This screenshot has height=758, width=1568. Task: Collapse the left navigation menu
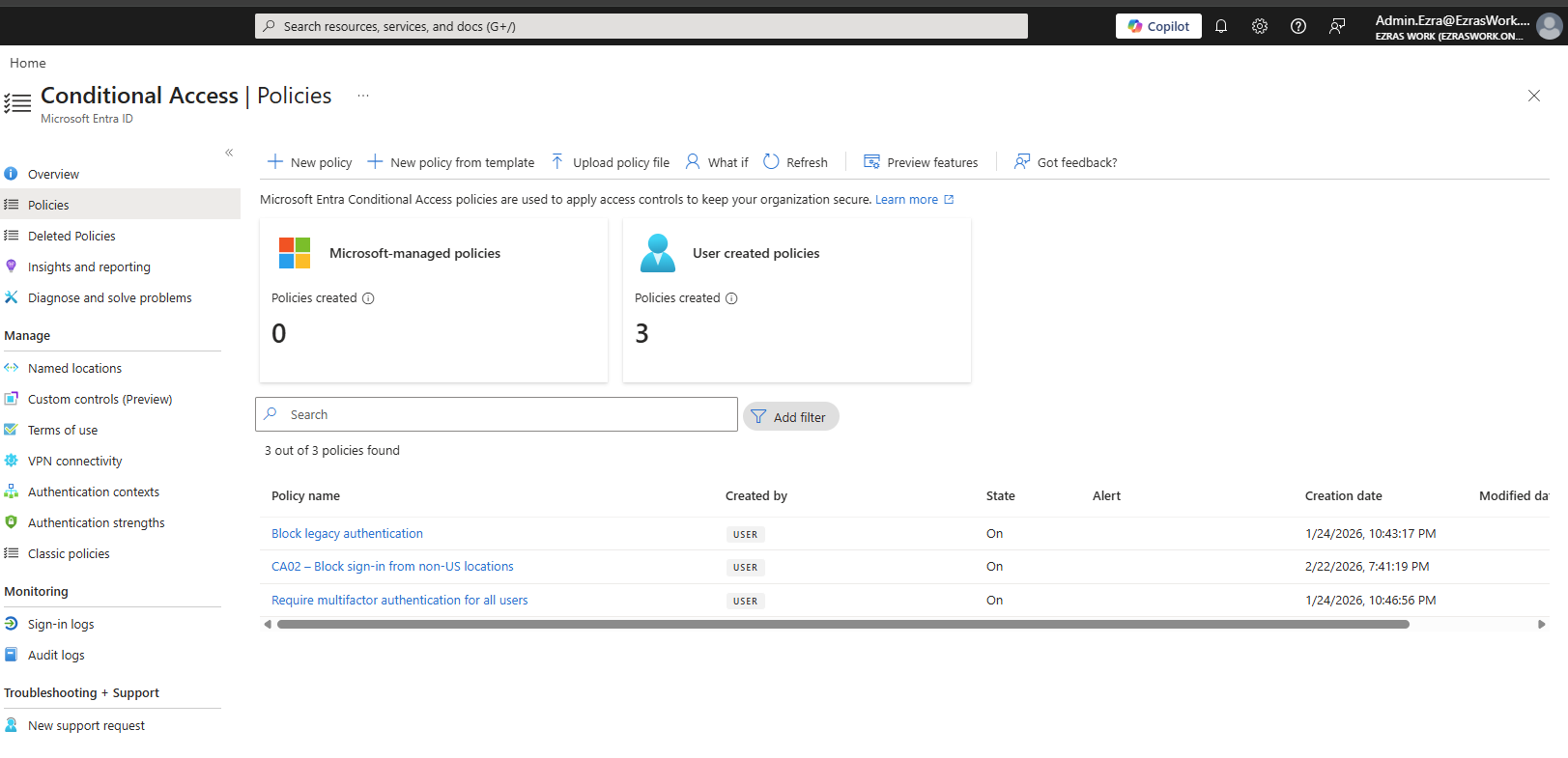pyautogui.click(x=229, y=153)
